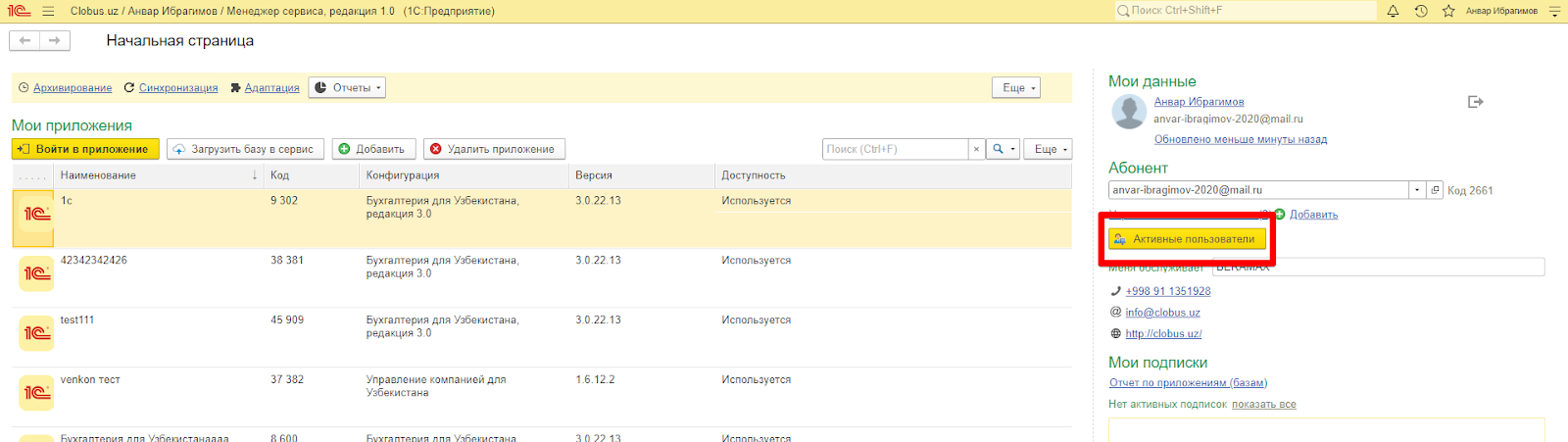Sort by Код column header

(312, 175)
